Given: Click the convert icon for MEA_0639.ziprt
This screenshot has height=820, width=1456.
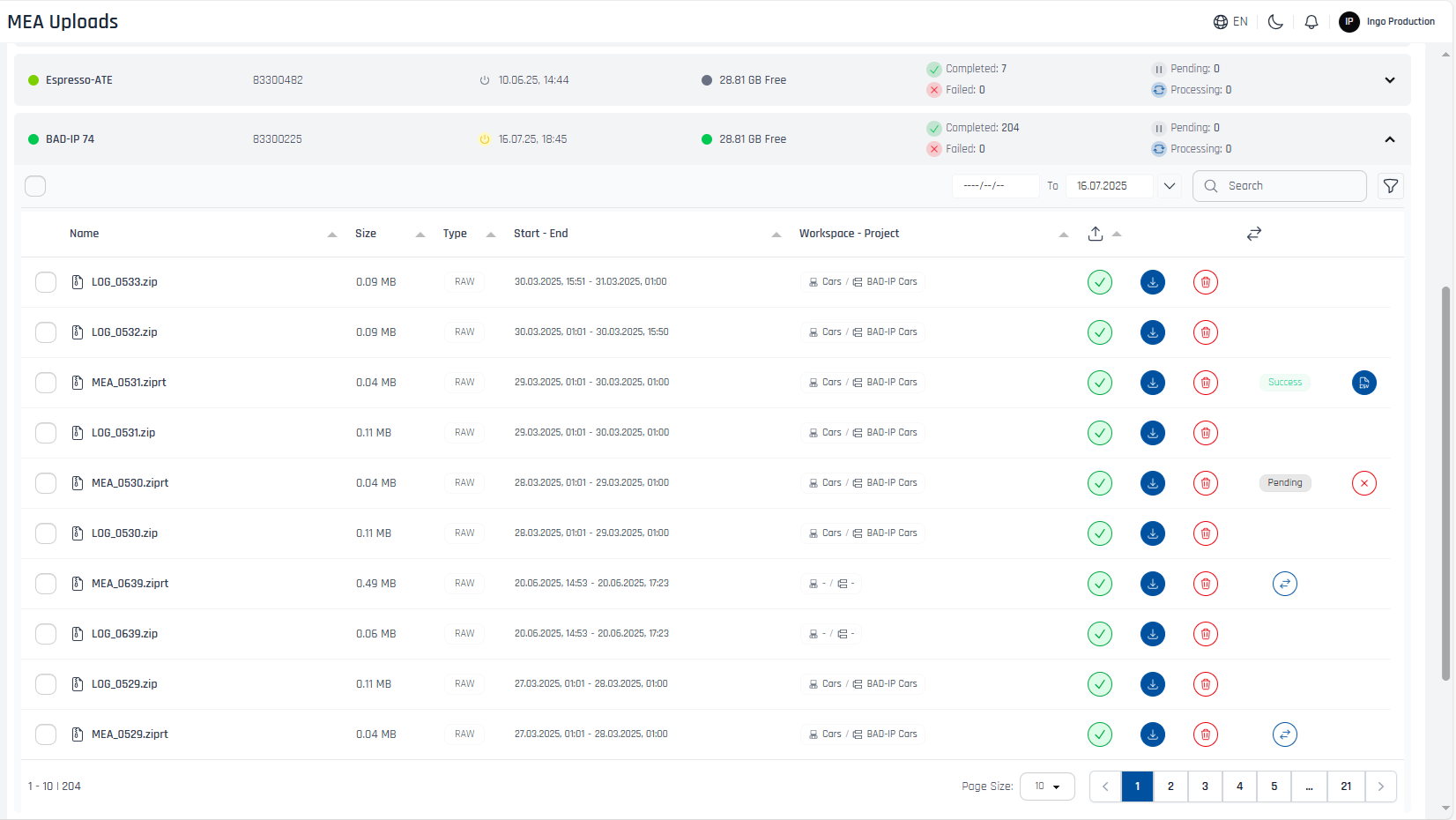Looking at the screenshot, I should (1284, 584).
